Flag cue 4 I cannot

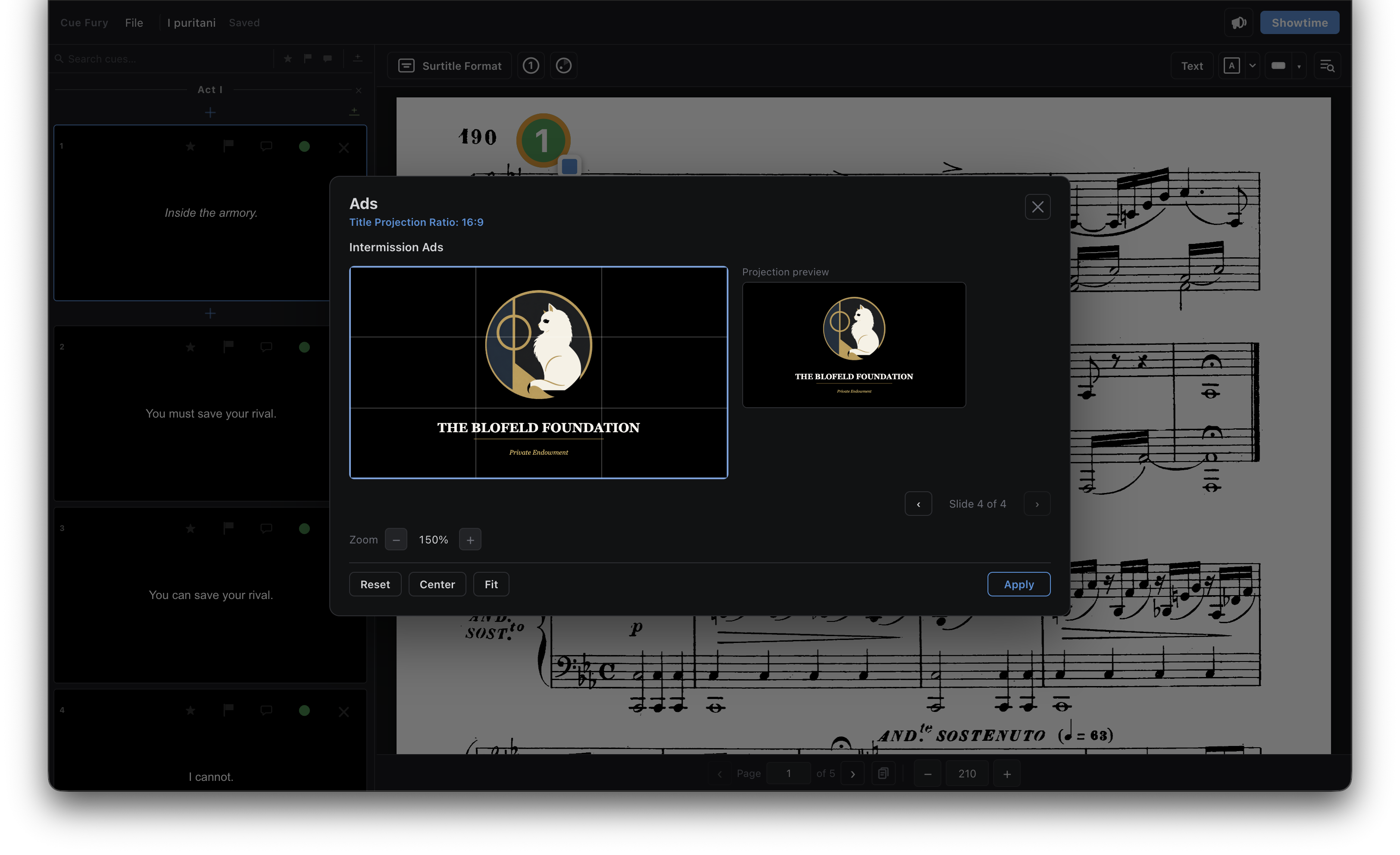tap(228, 710)
